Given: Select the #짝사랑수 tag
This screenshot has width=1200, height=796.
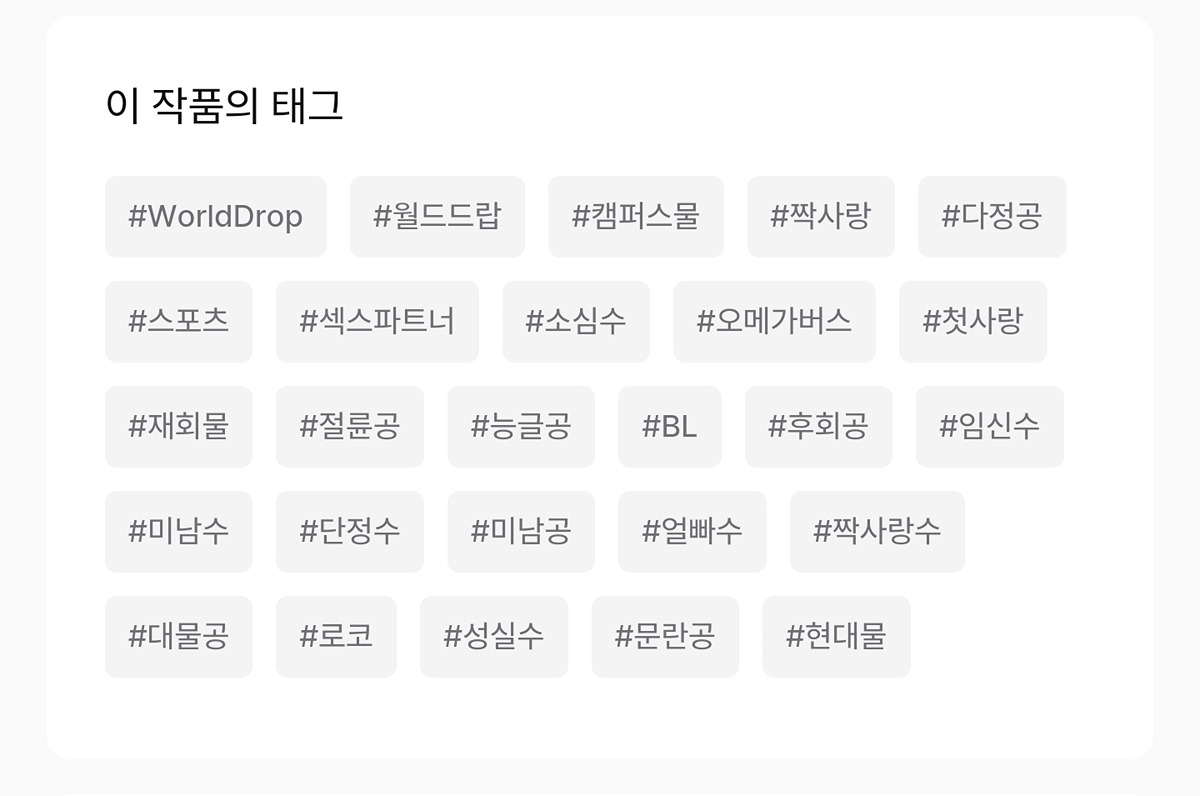Looking at the screenshot, I should (x=877, y=531).
